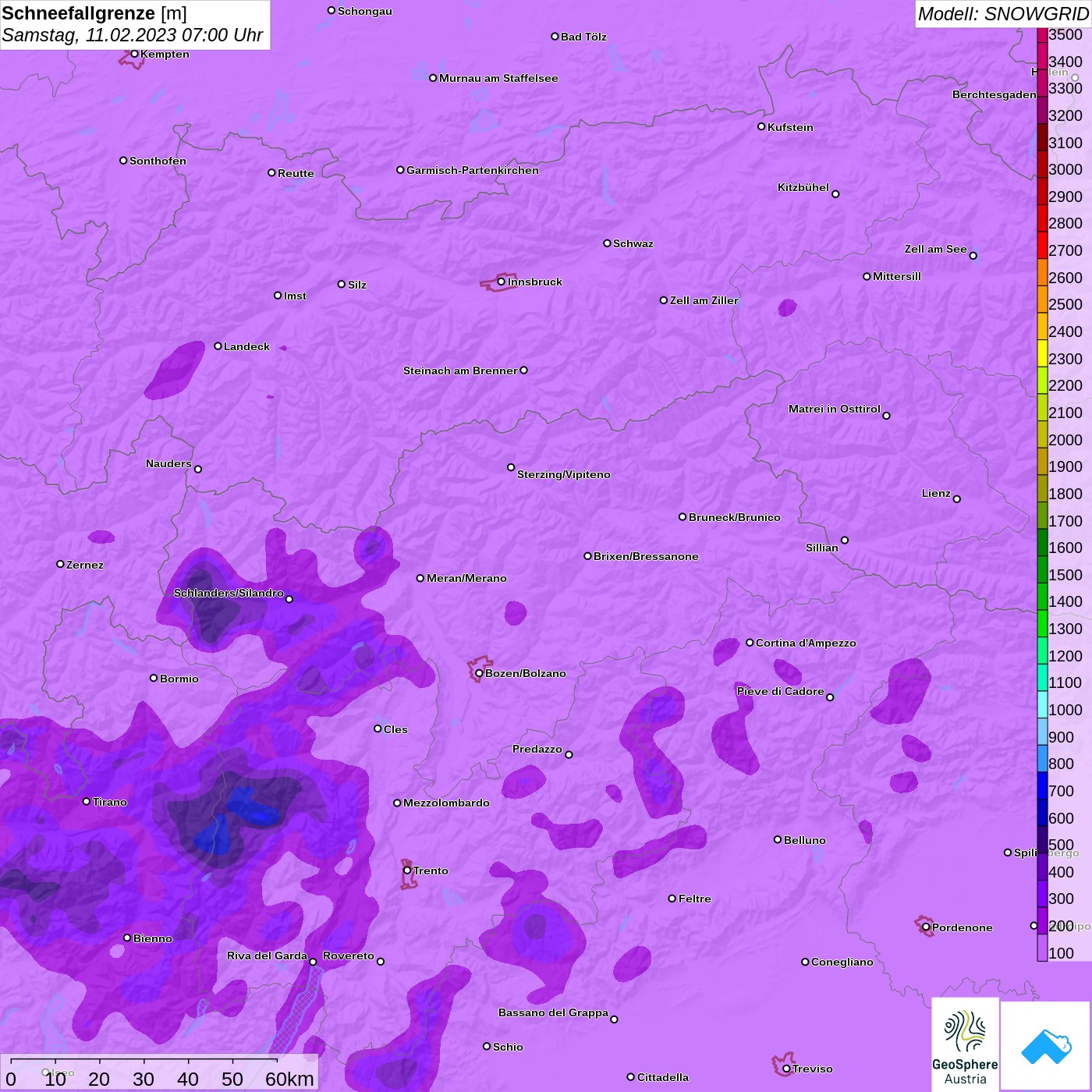Click the 1000 m cyan legend color
The height and width of the screenshot is (1092, 1092).
(1042, 704)
